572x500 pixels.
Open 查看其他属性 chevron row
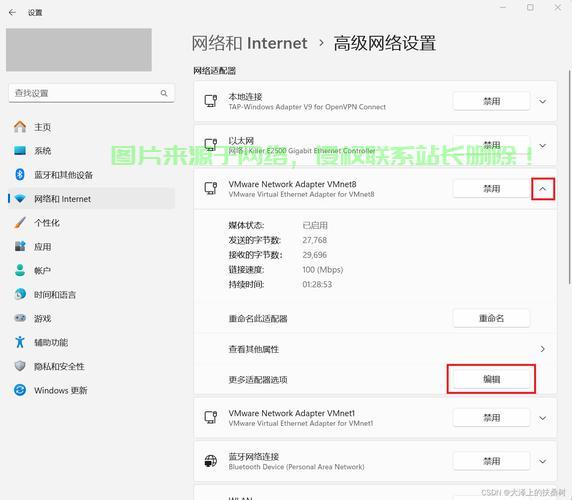pos(375,349)
